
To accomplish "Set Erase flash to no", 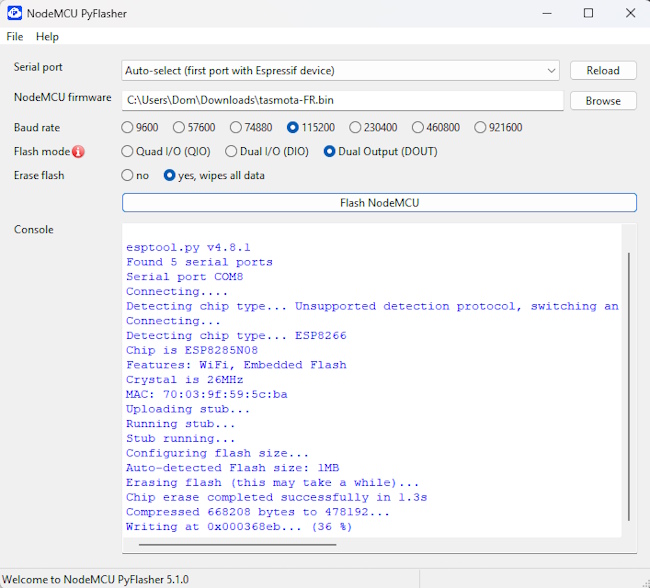I will point(135,175).
